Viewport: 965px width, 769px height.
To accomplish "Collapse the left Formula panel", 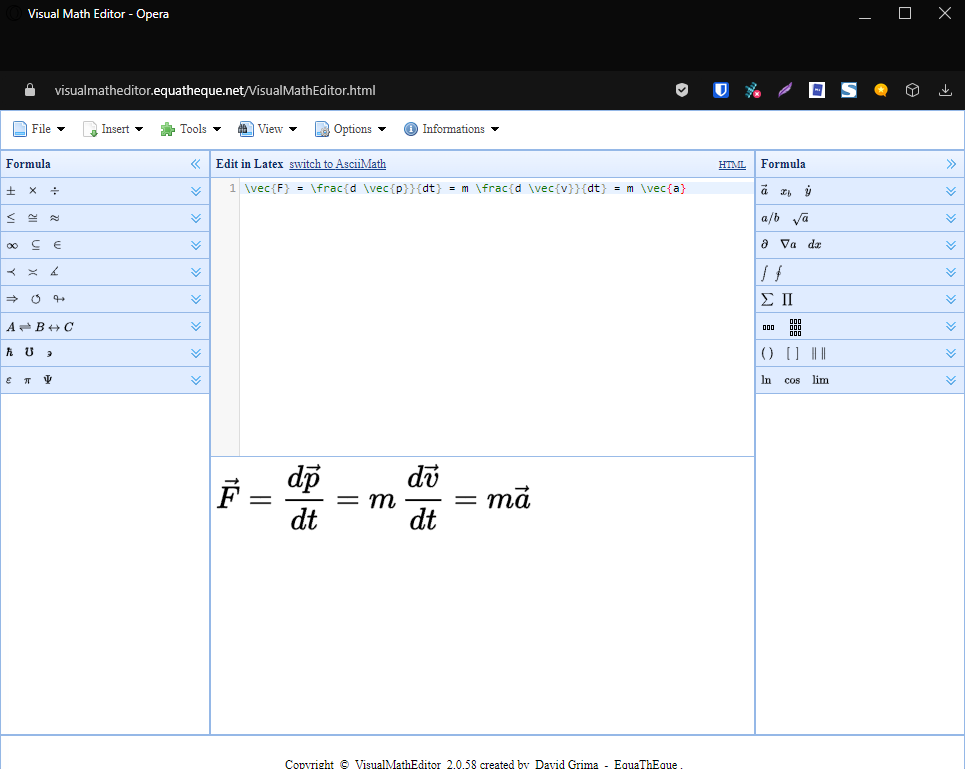I will [x=196, y=164].
